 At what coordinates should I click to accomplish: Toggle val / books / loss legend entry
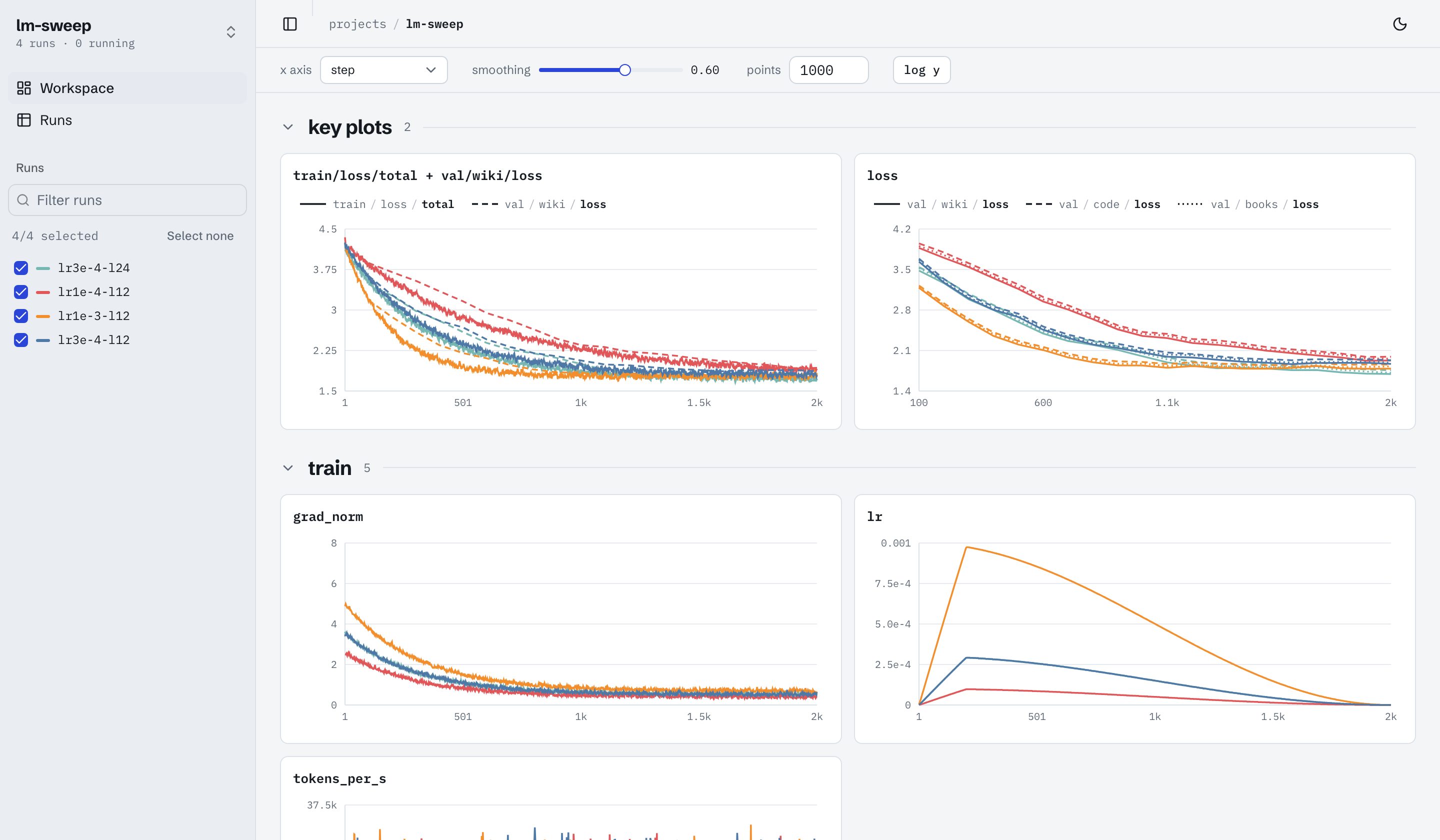(1248, 204)
